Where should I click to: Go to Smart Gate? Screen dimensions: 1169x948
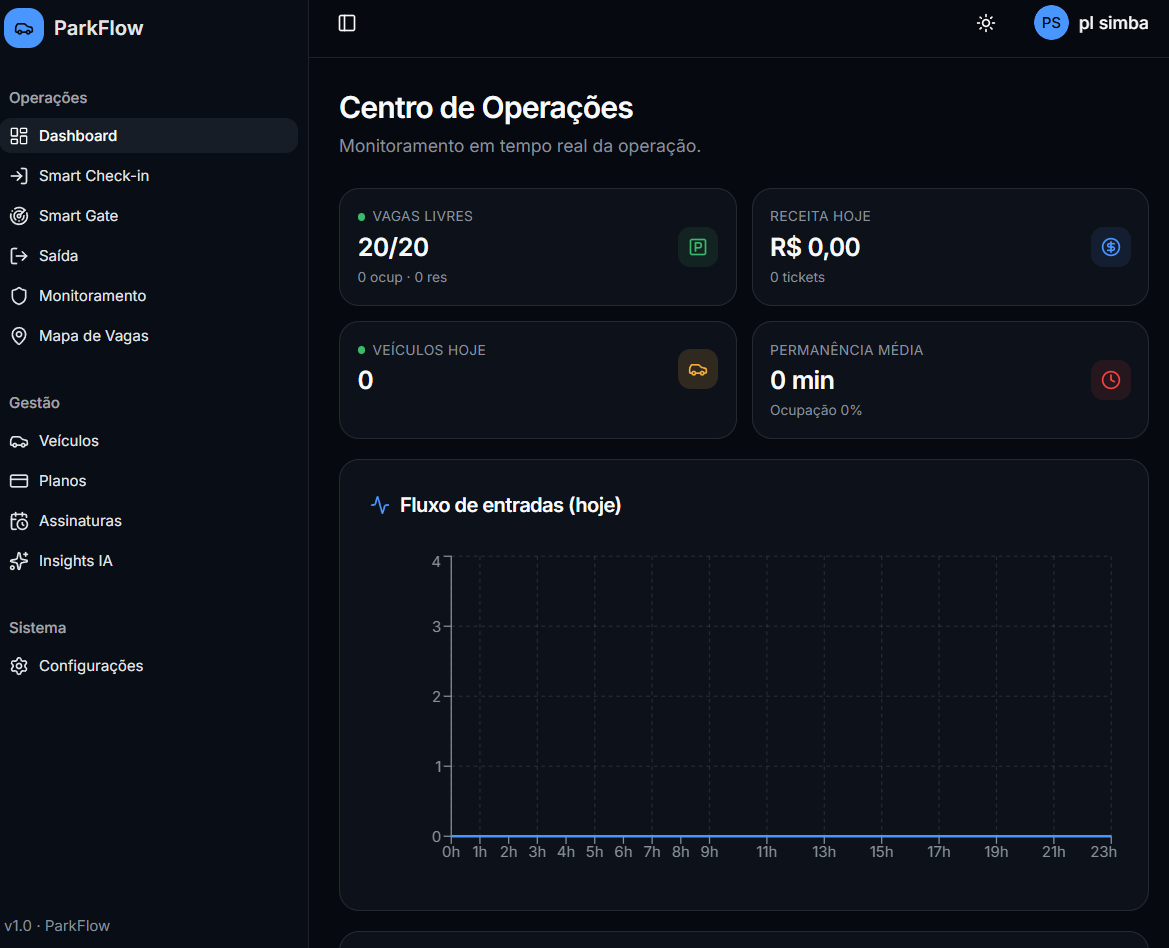coord(149,216)
